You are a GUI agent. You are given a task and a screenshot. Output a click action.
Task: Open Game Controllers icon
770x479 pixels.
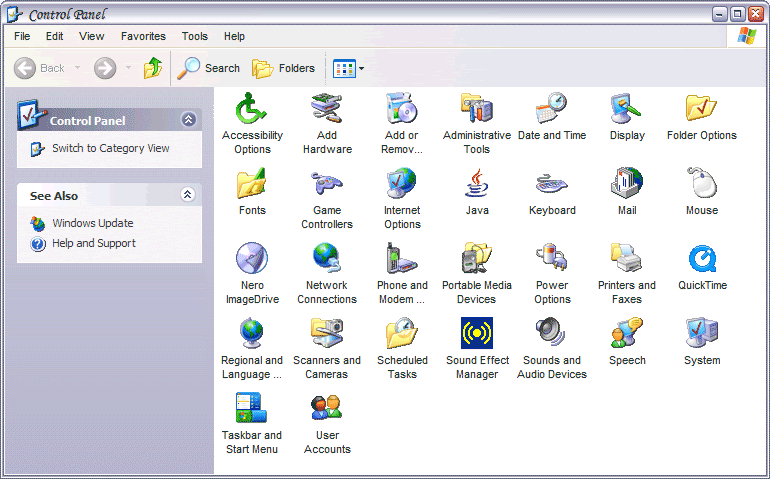[x=327, y=184]
